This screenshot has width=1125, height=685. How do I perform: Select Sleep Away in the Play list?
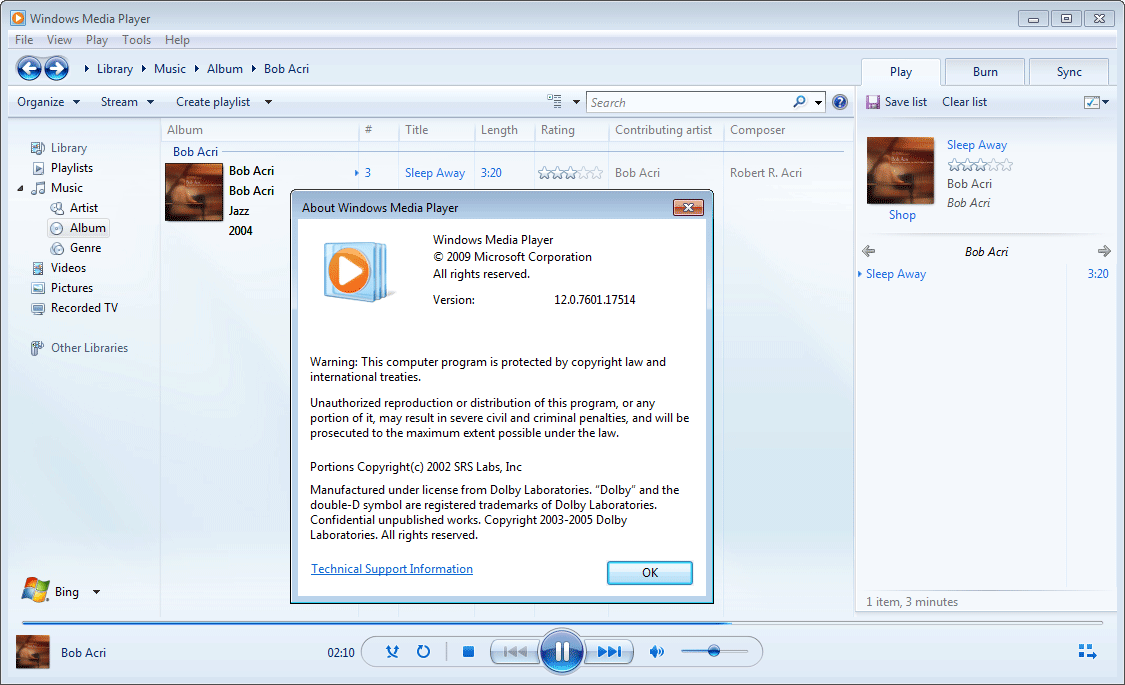(x=895, y=274)
